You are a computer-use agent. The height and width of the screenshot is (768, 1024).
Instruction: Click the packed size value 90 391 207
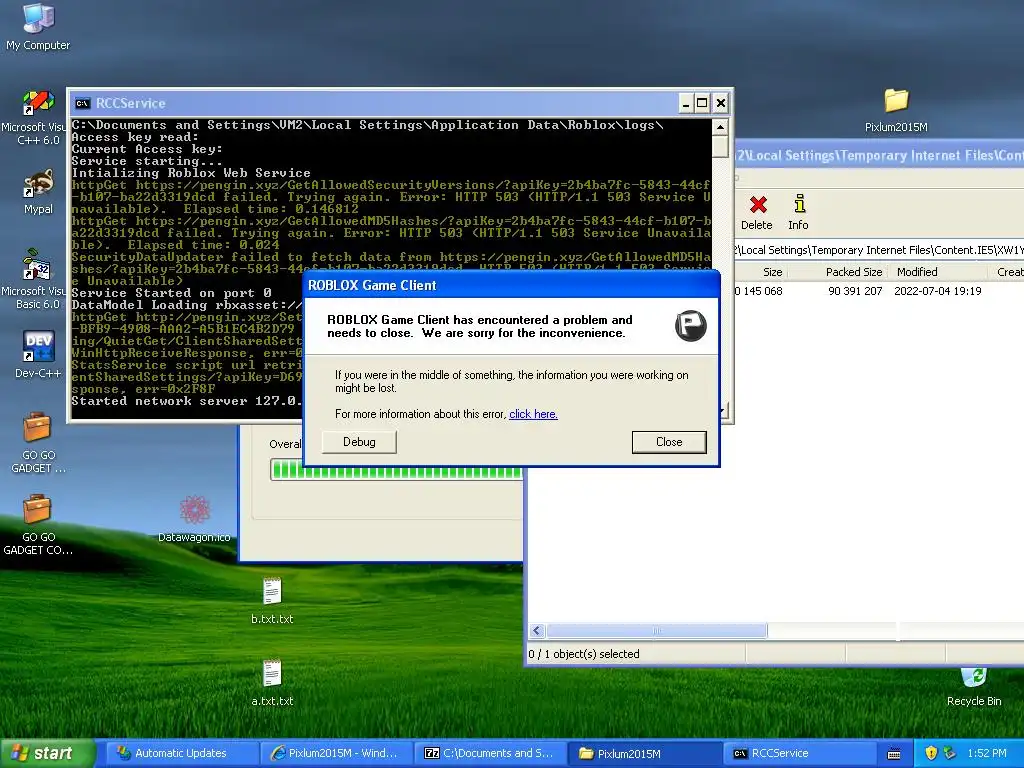click(855, 291)
